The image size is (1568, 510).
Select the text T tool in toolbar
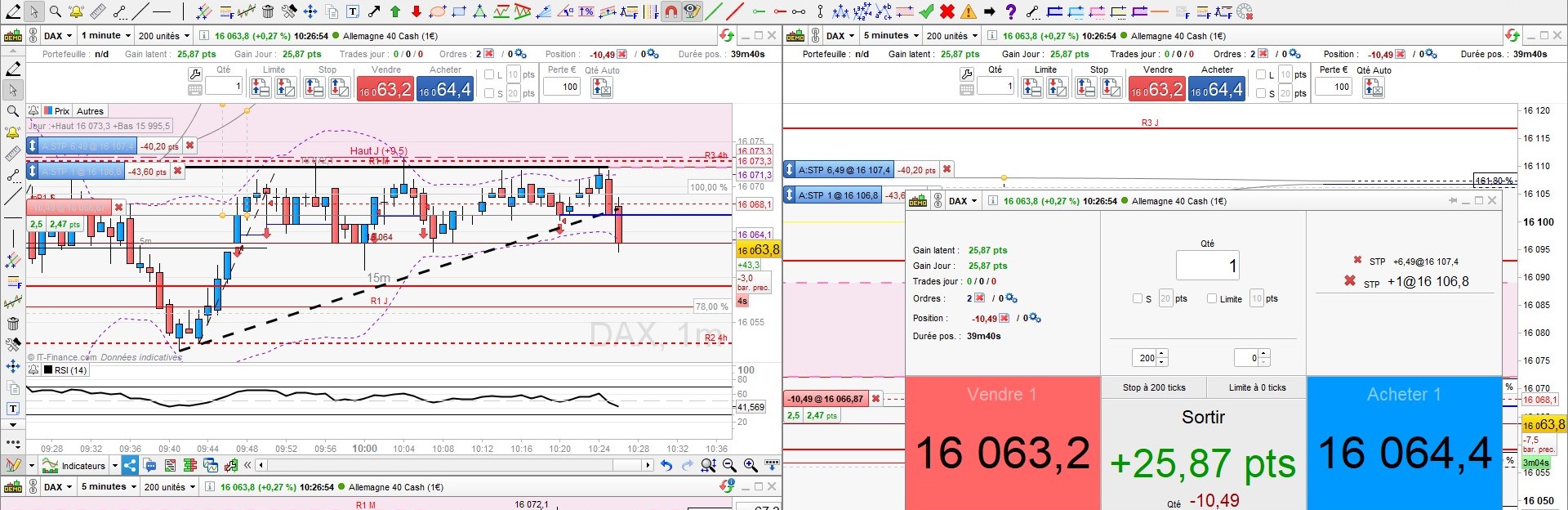point(353,11)
